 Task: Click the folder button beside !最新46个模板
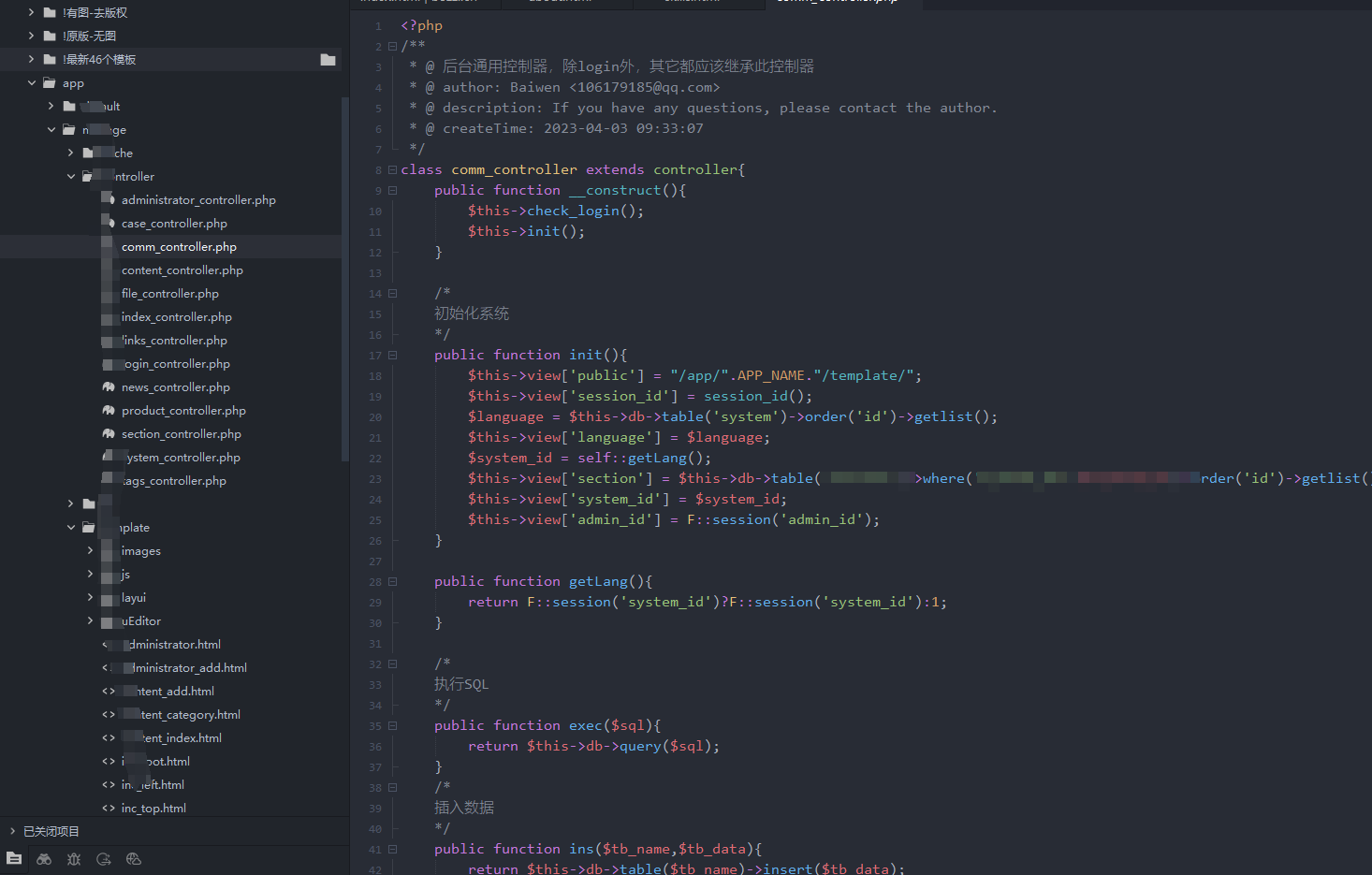tap(328, 59)
